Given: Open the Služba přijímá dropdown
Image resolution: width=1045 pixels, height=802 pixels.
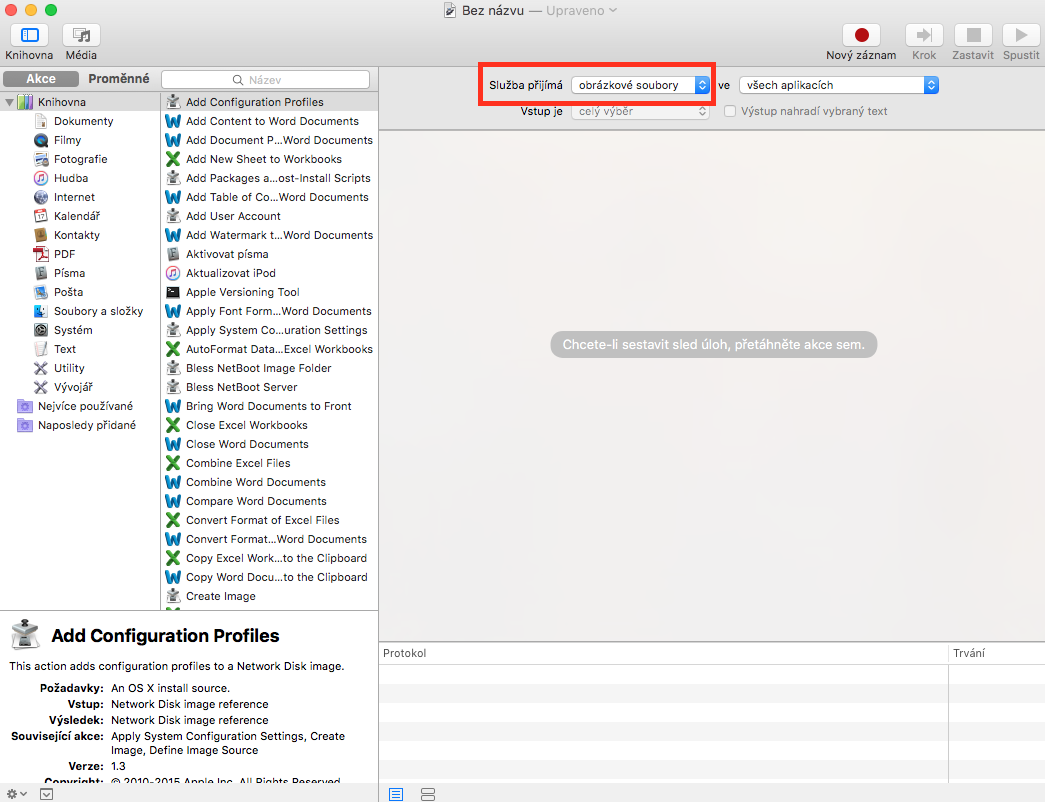Looking at the screenshot, I should pyautogui.click(x=640, y=85).
